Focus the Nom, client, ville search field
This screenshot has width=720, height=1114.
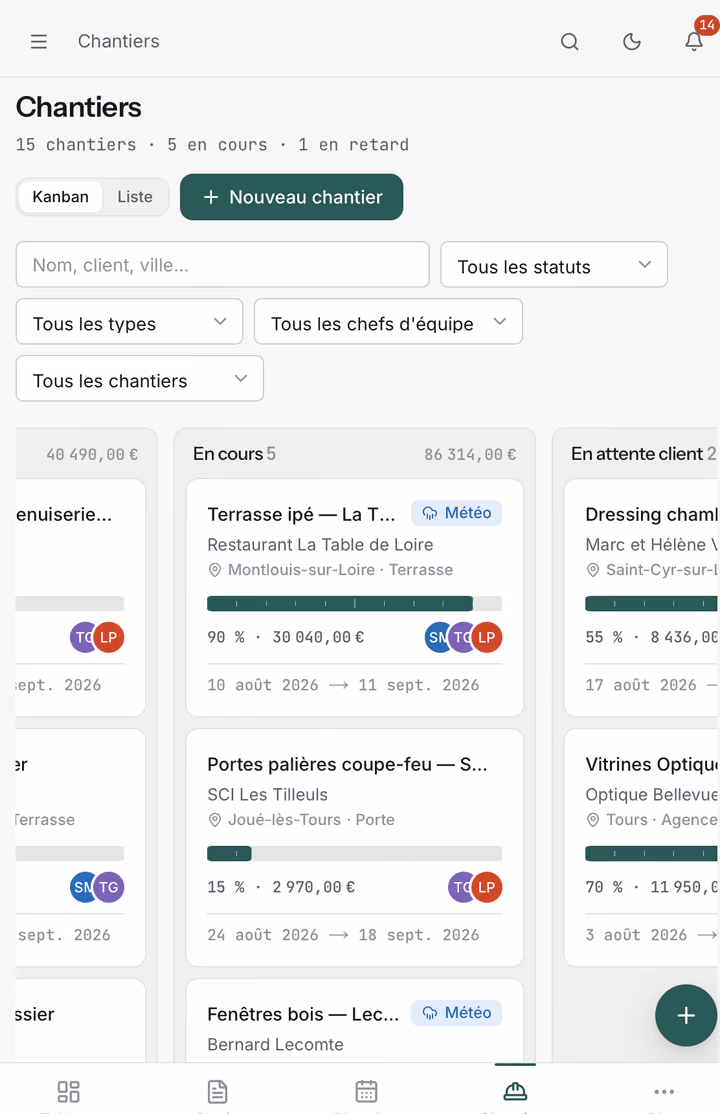(222, 265)
